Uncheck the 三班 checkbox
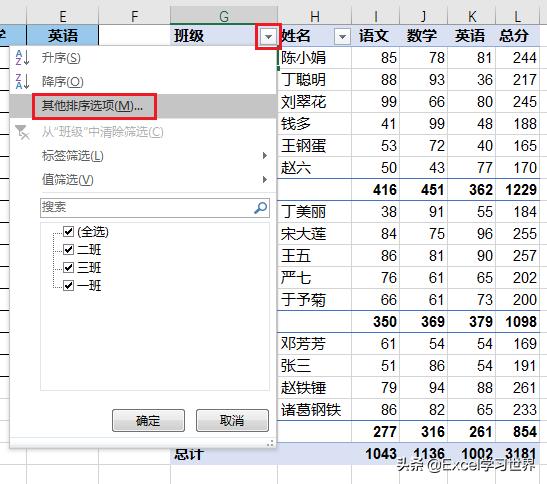The width and height of the screenshot is (547, 484). point(68,268)
